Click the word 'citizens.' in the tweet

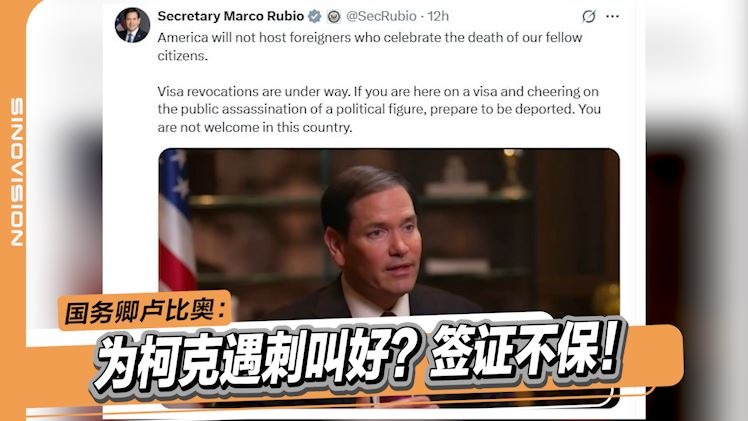pyautogui.click(x=183, y=56)
